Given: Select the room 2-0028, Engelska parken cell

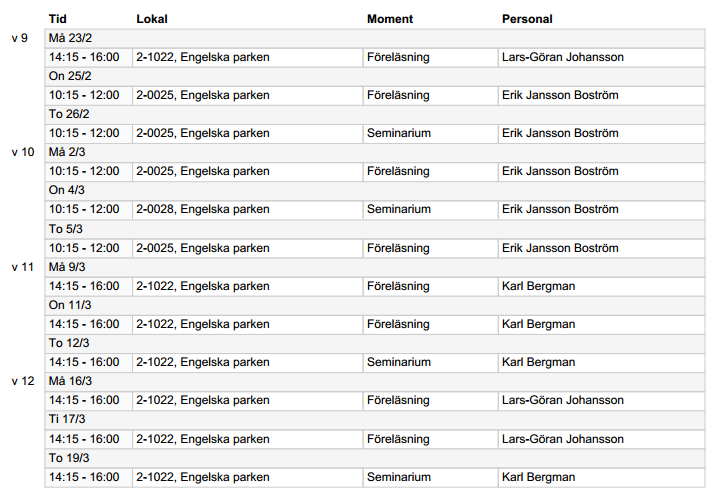Looking at the screenshot, I should [247, 209].
